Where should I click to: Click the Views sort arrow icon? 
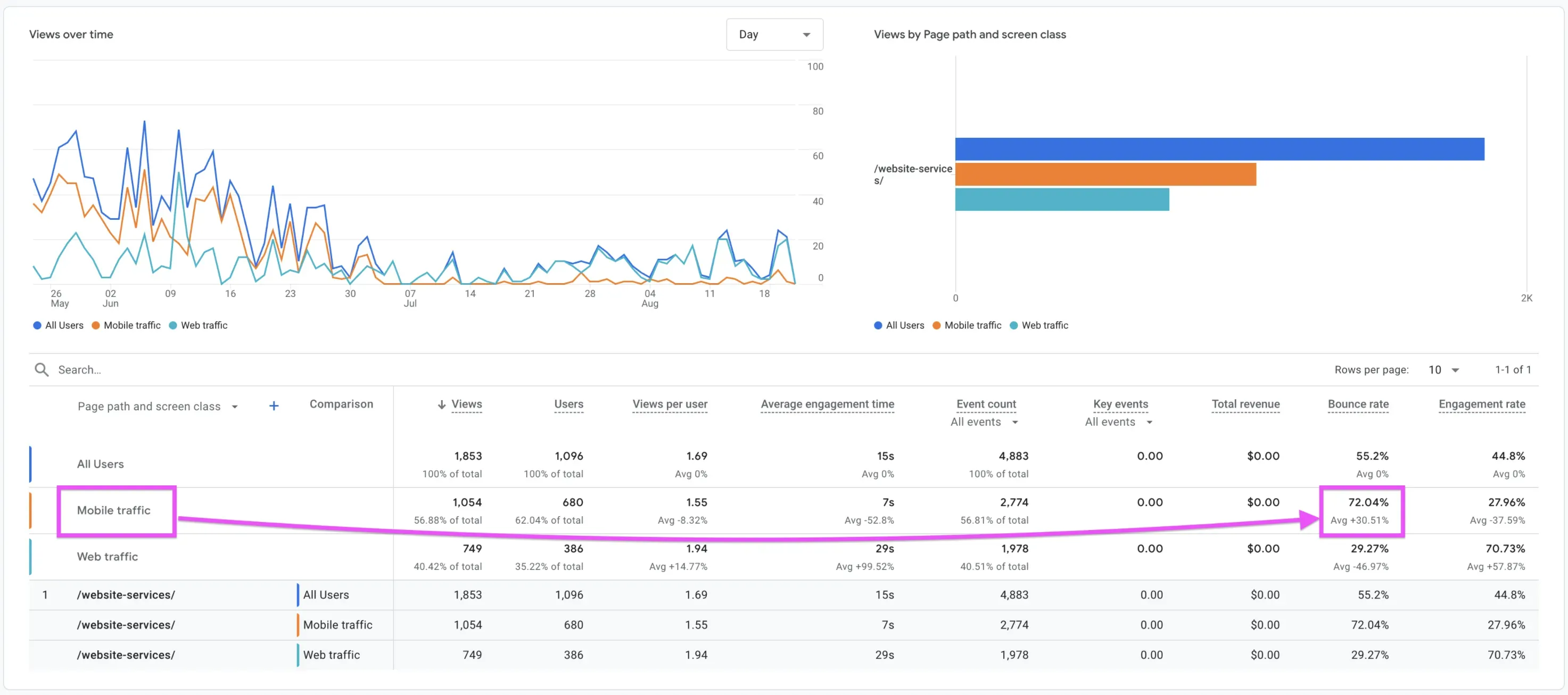click(x=441, y=404)
